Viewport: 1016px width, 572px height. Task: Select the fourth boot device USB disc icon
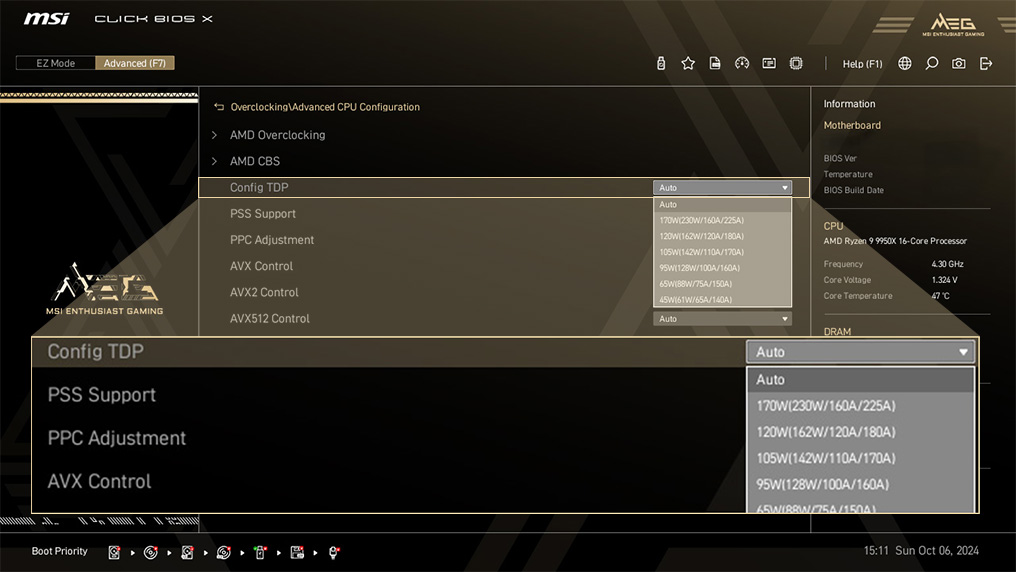pos(224,552)
